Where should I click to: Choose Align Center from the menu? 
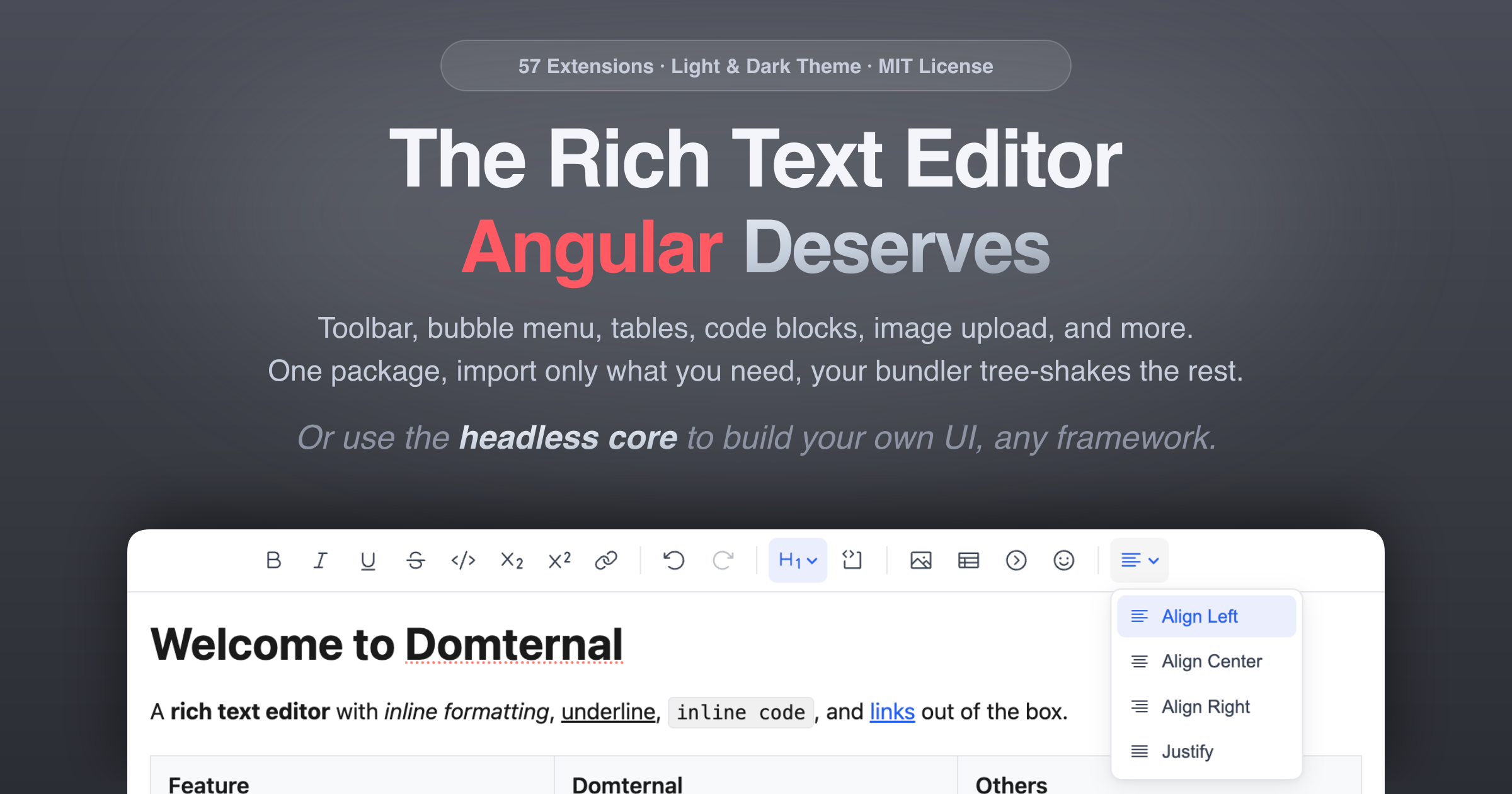point(1206,662)
